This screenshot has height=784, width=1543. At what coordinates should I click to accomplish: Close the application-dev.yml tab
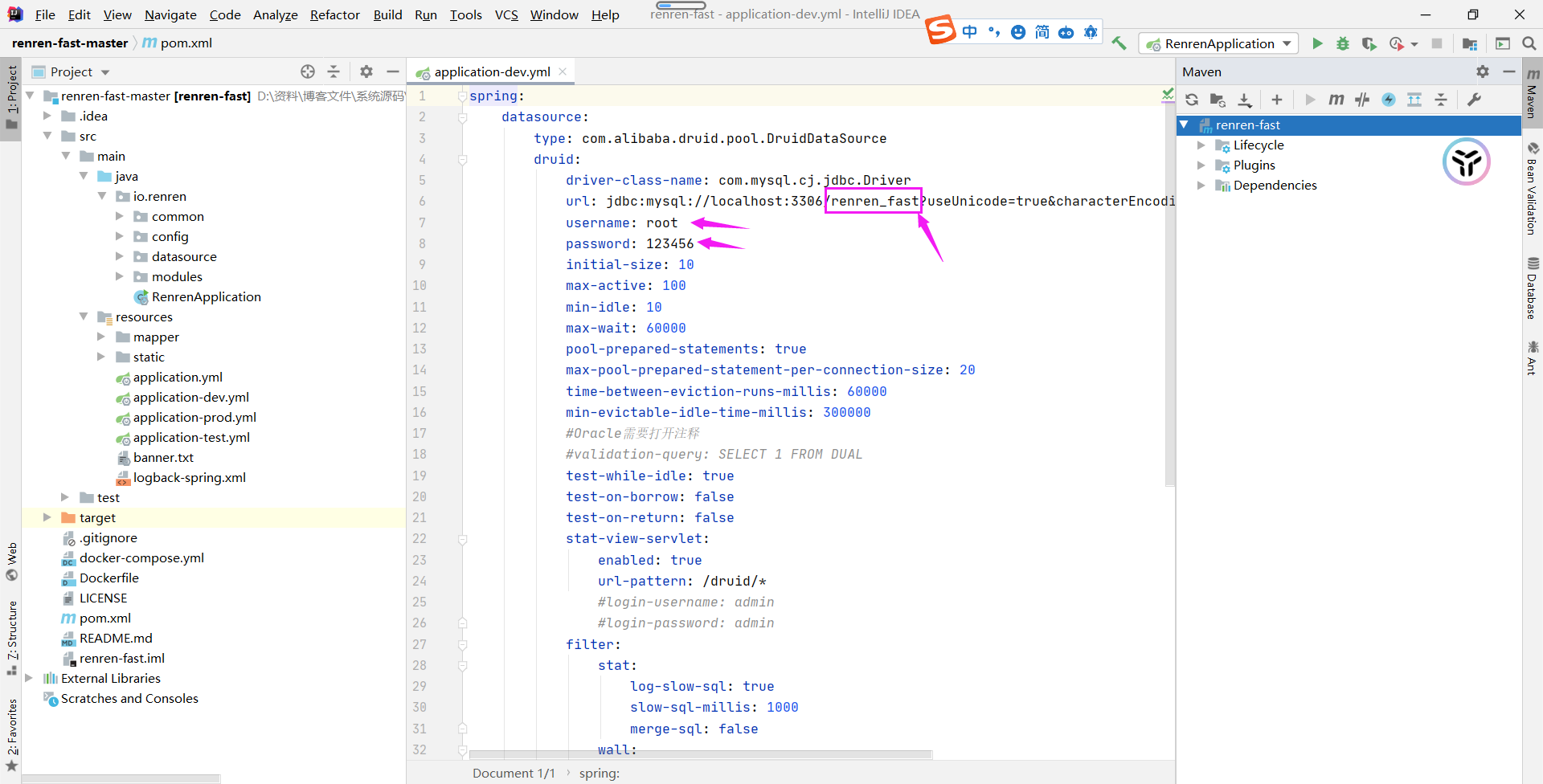(563, 71)
